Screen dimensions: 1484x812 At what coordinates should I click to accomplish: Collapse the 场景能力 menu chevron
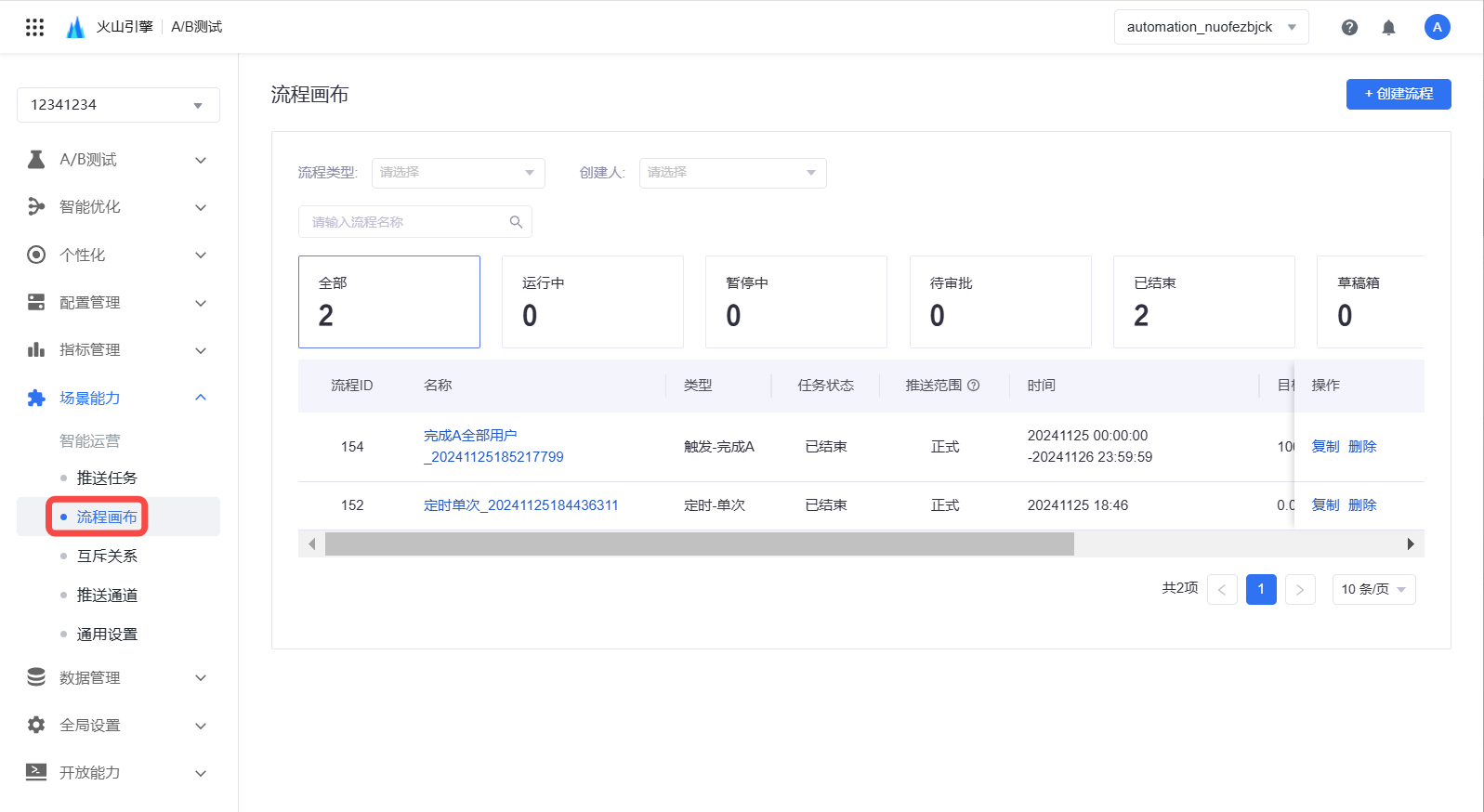pos(201,398)
